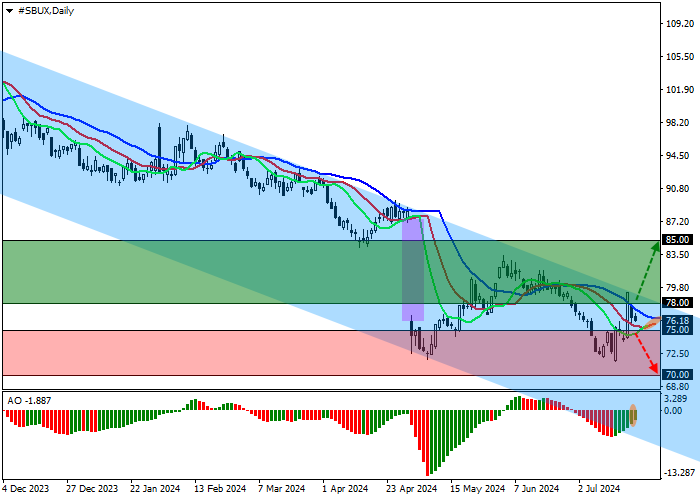
Task: Select the 85.00 price level label
Action: coord(677,240)
